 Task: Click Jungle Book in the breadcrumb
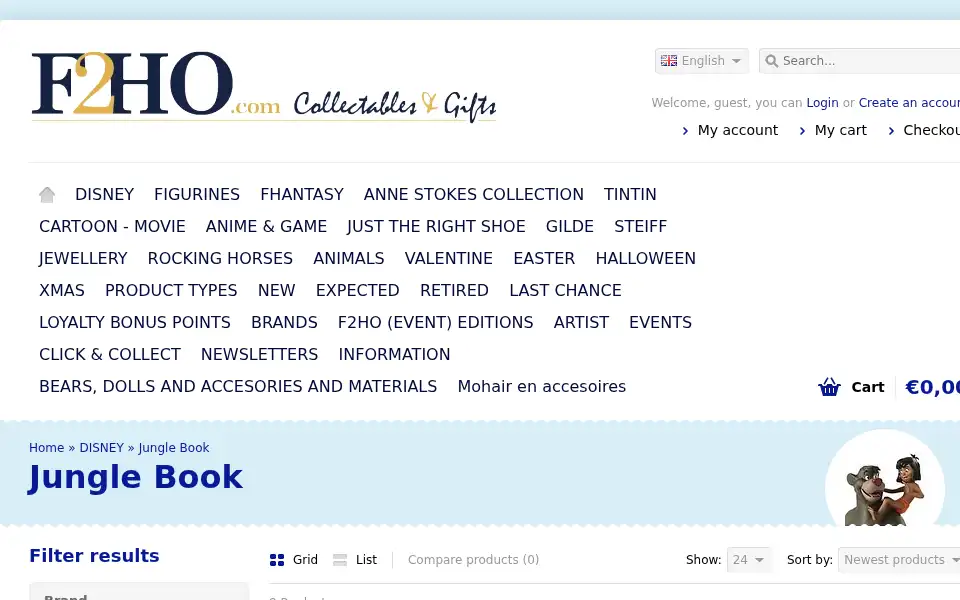click(x=174, y=448)
